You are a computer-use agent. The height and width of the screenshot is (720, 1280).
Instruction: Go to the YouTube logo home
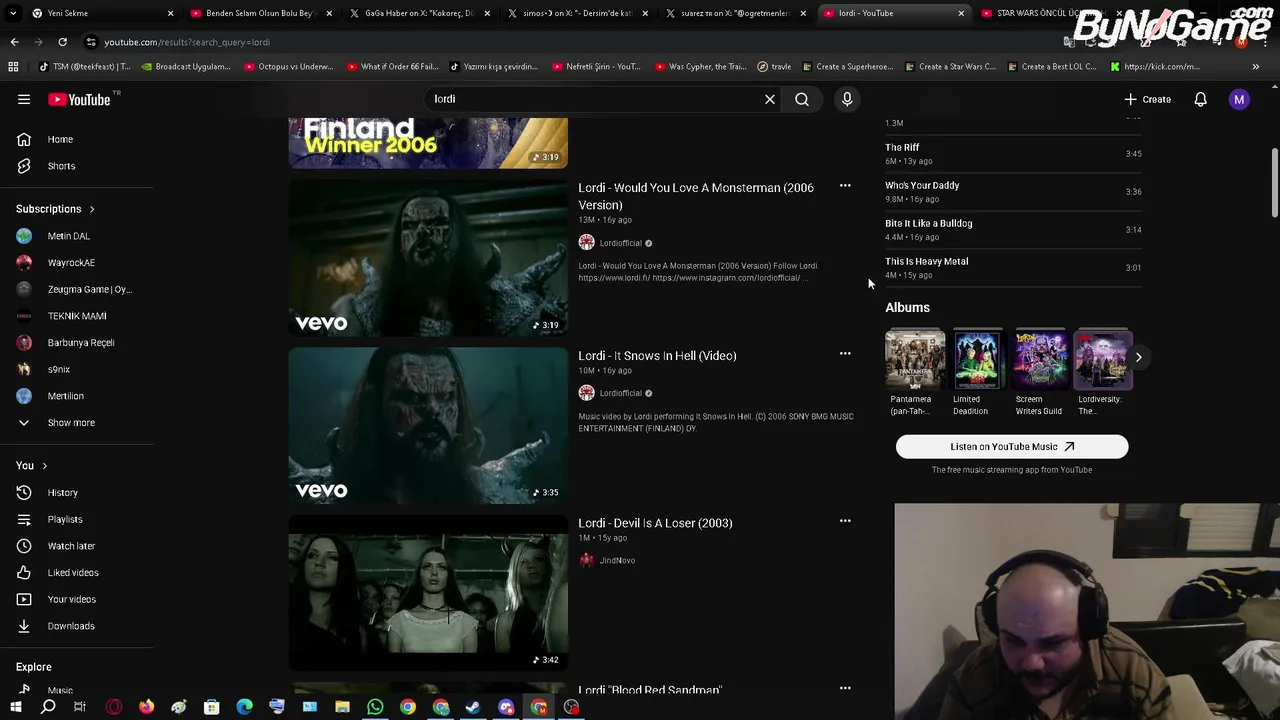[79, 99]
